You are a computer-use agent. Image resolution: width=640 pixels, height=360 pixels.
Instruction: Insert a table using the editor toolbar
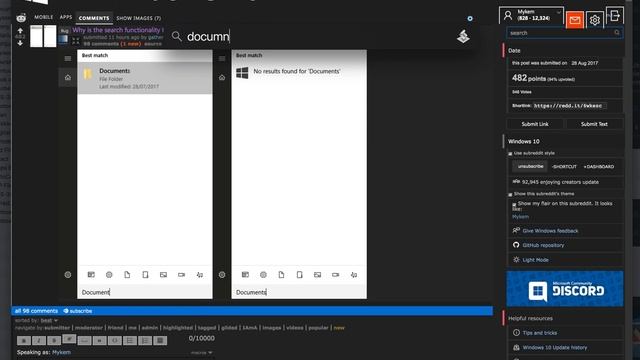point(160,340)
